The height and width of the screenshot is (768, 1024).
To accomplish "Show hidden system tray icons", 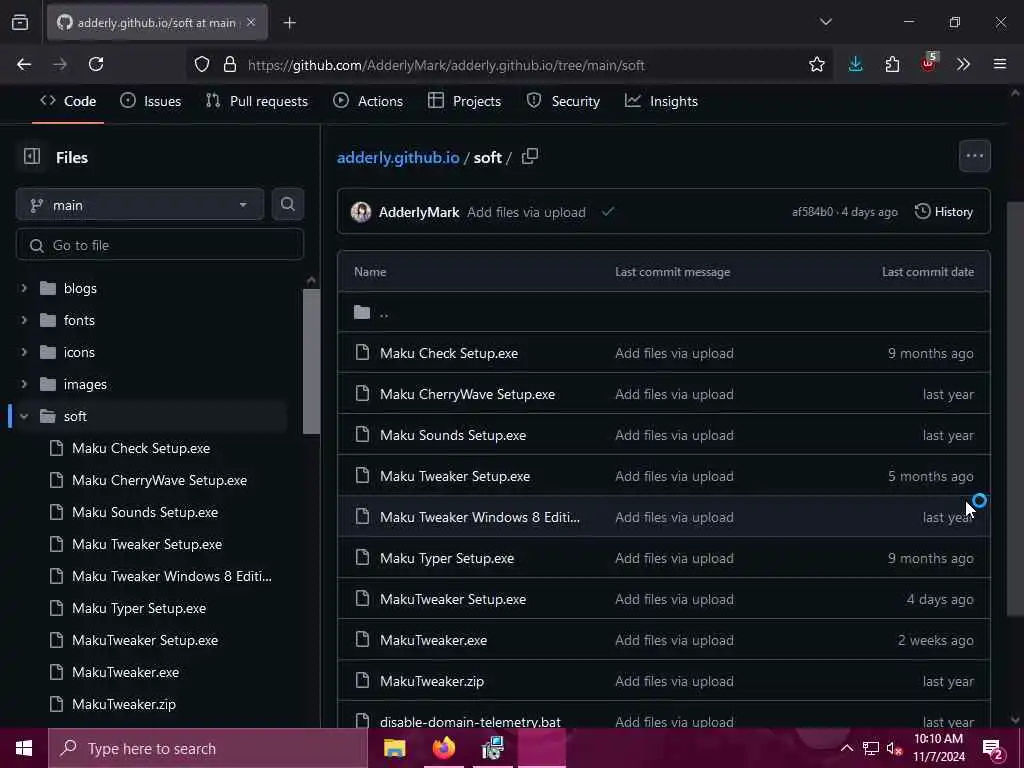I will (846, 748).
